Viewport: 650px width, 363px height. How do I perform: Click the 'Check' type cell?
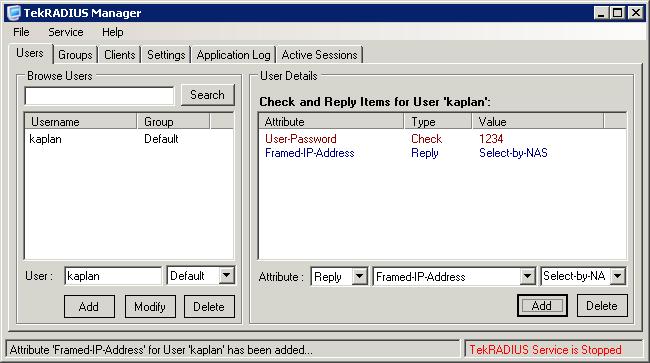pyautogui.click(x=427, y=139)
